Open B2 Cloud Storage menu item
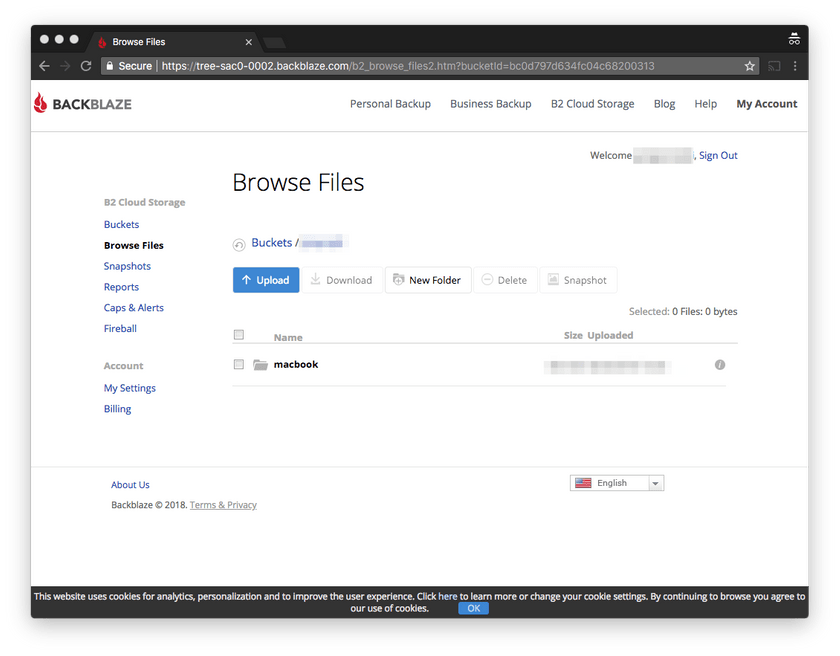 click(x=592, y=104)
